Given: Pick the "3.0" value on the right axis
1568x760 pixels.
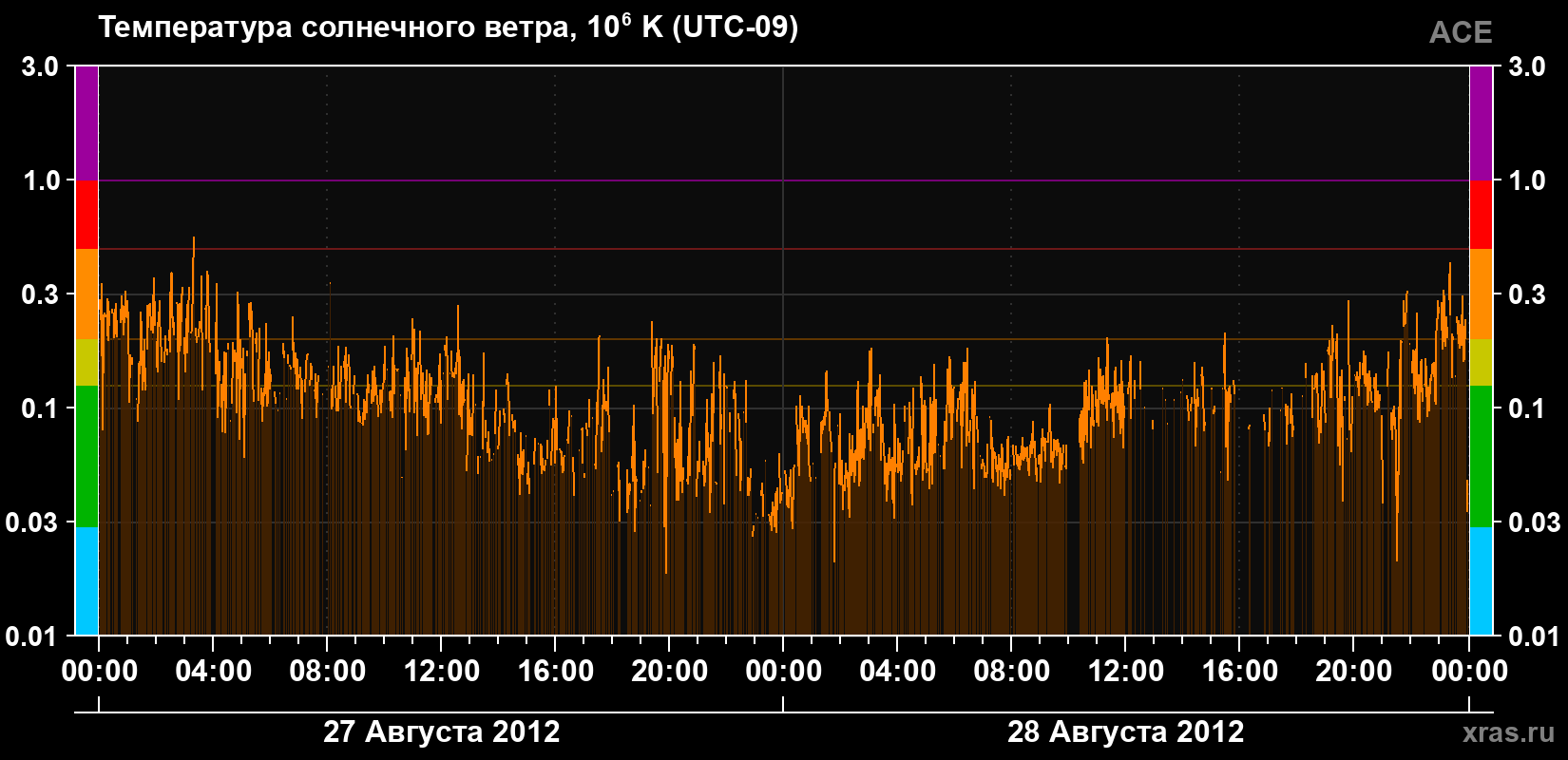Looking at the screenshot, I should tap(1527, 66).
